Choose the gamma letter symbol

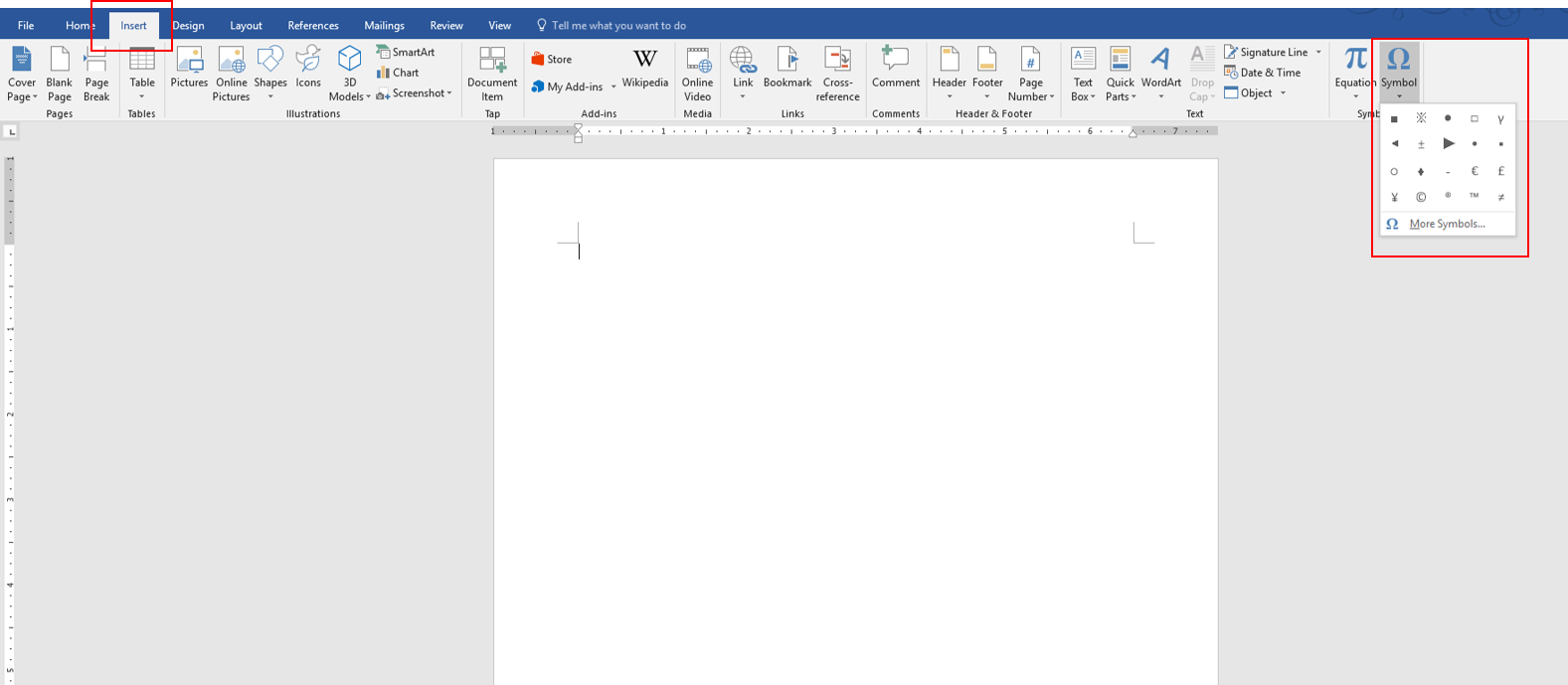click(x=1501, y=118)
